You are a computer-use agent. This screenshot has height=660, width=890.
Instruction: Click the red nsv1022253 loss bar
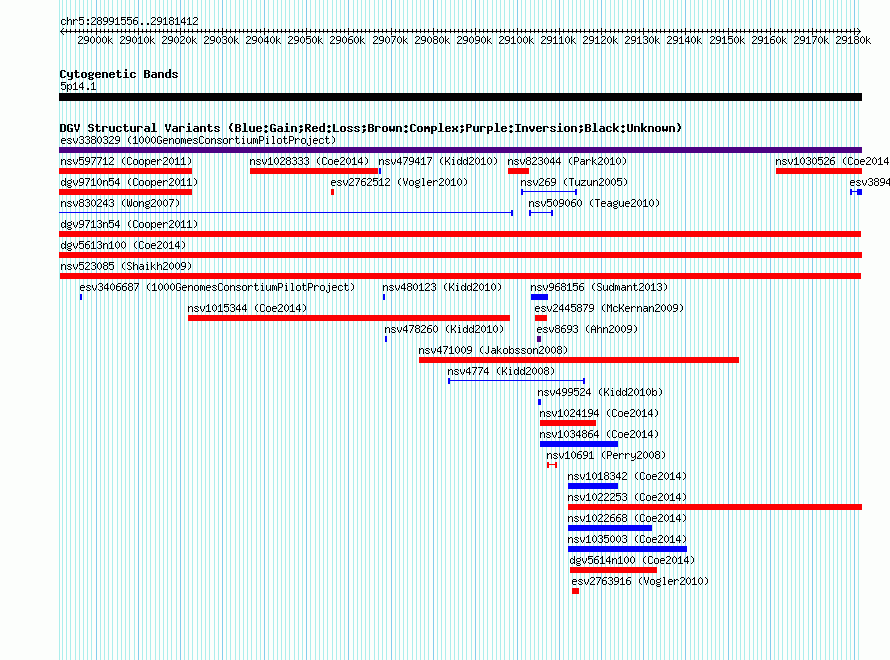tap(715, 507)
